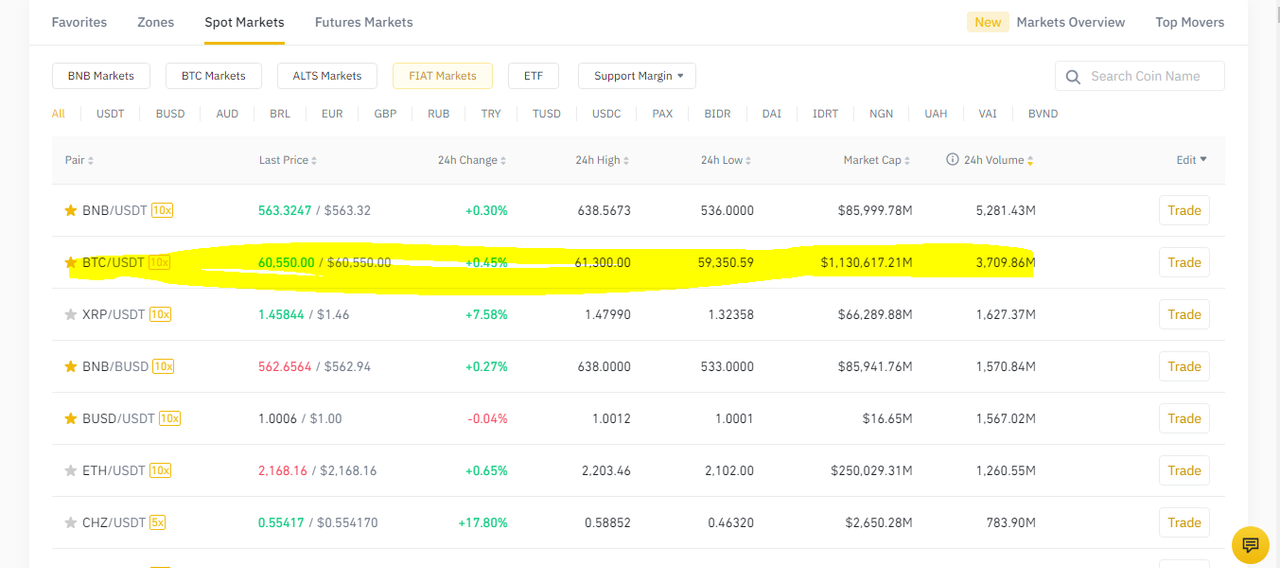Screen dimensions: 1280x568
Task: Open the Support Margin dropdown
Action: 637,76
